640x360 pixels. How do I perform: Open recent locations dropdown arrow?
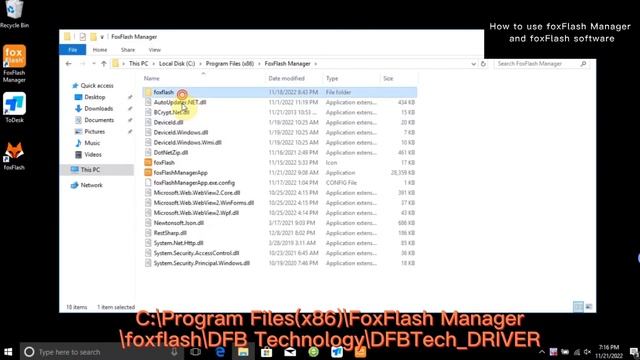[93, 64]
